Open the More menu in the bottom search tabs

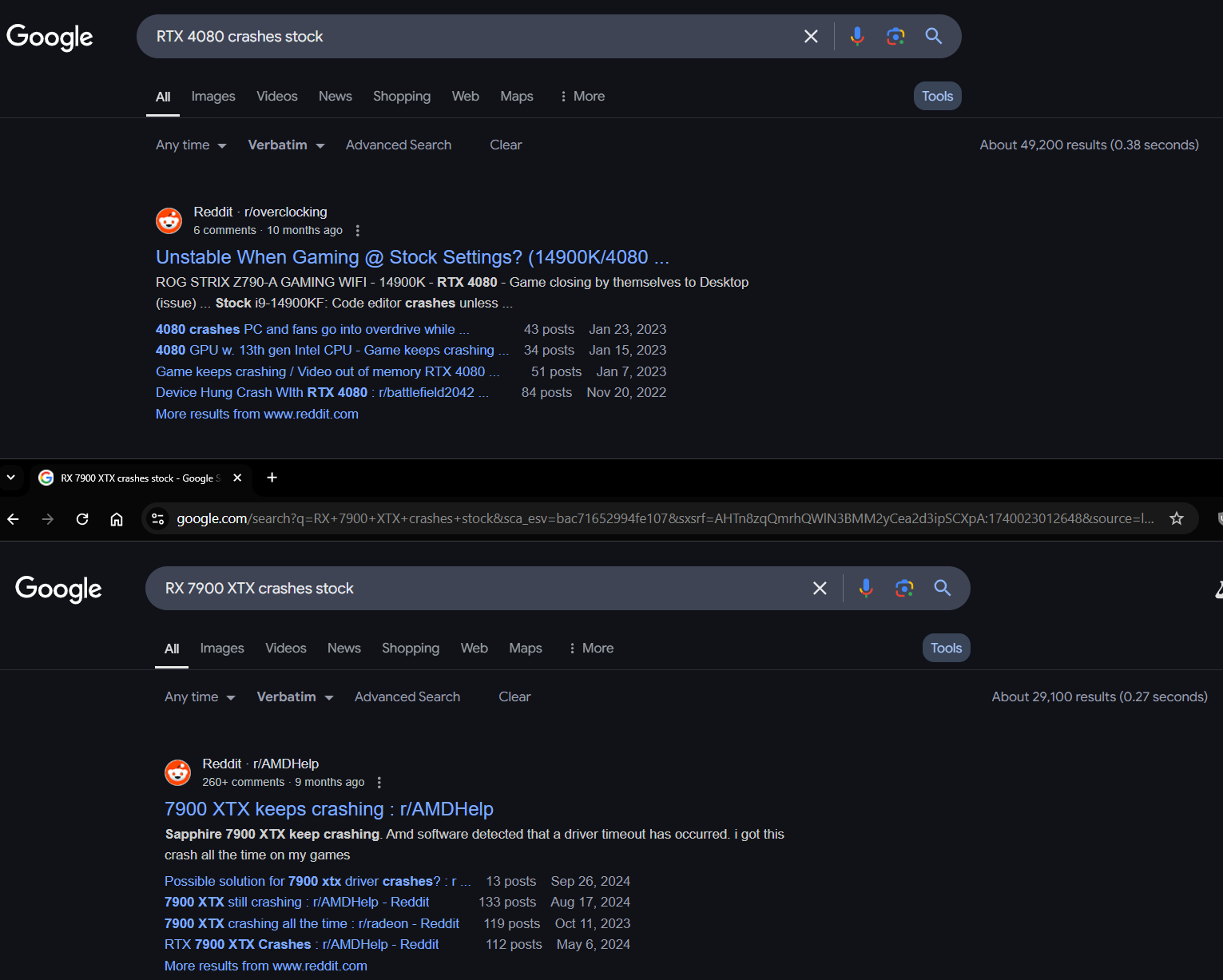pyautogui.click(x=591, y=648)
